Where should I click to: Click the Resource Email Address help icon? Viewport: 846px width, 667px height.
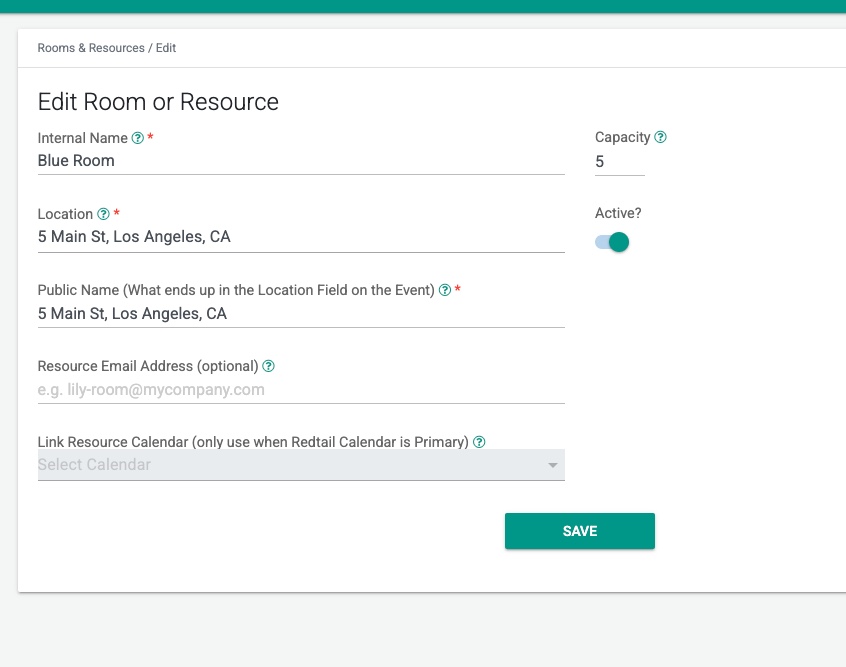(268, 366)
